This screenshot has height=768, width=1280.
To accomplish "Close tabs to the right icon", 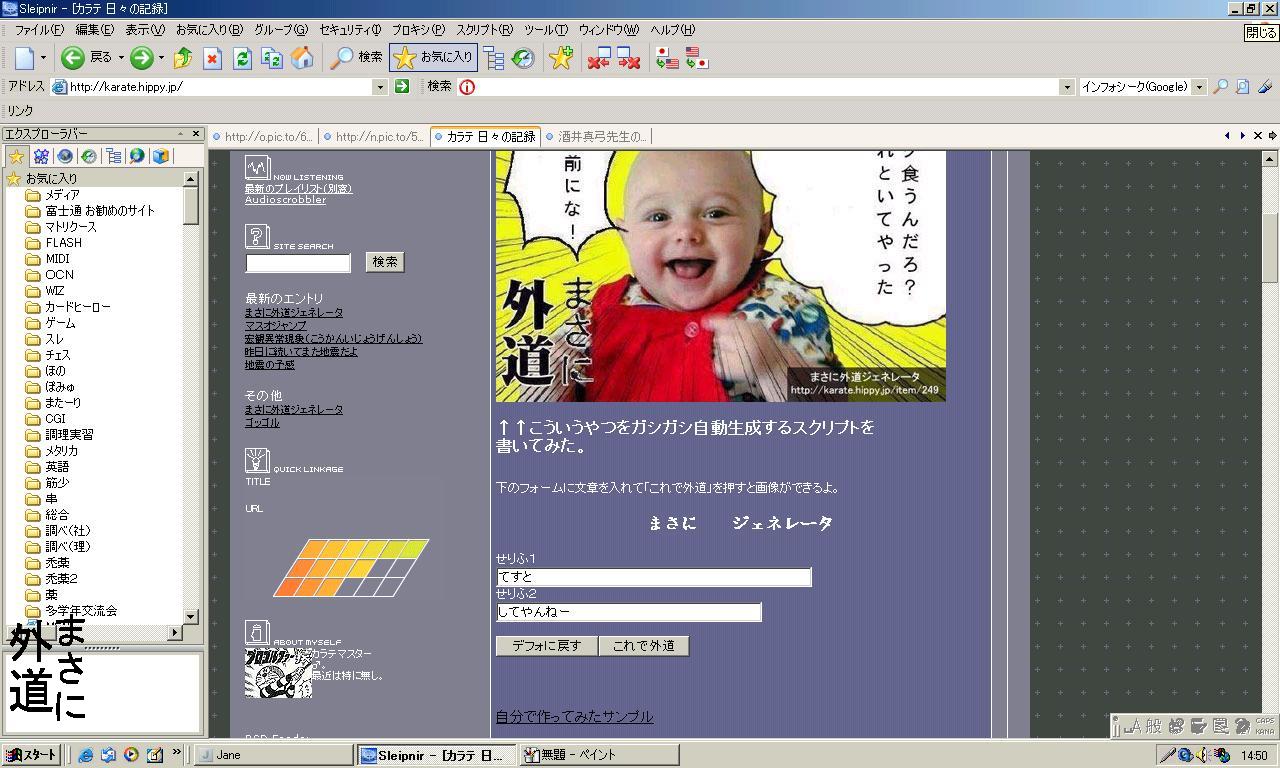I will click(x=628, y=58).
